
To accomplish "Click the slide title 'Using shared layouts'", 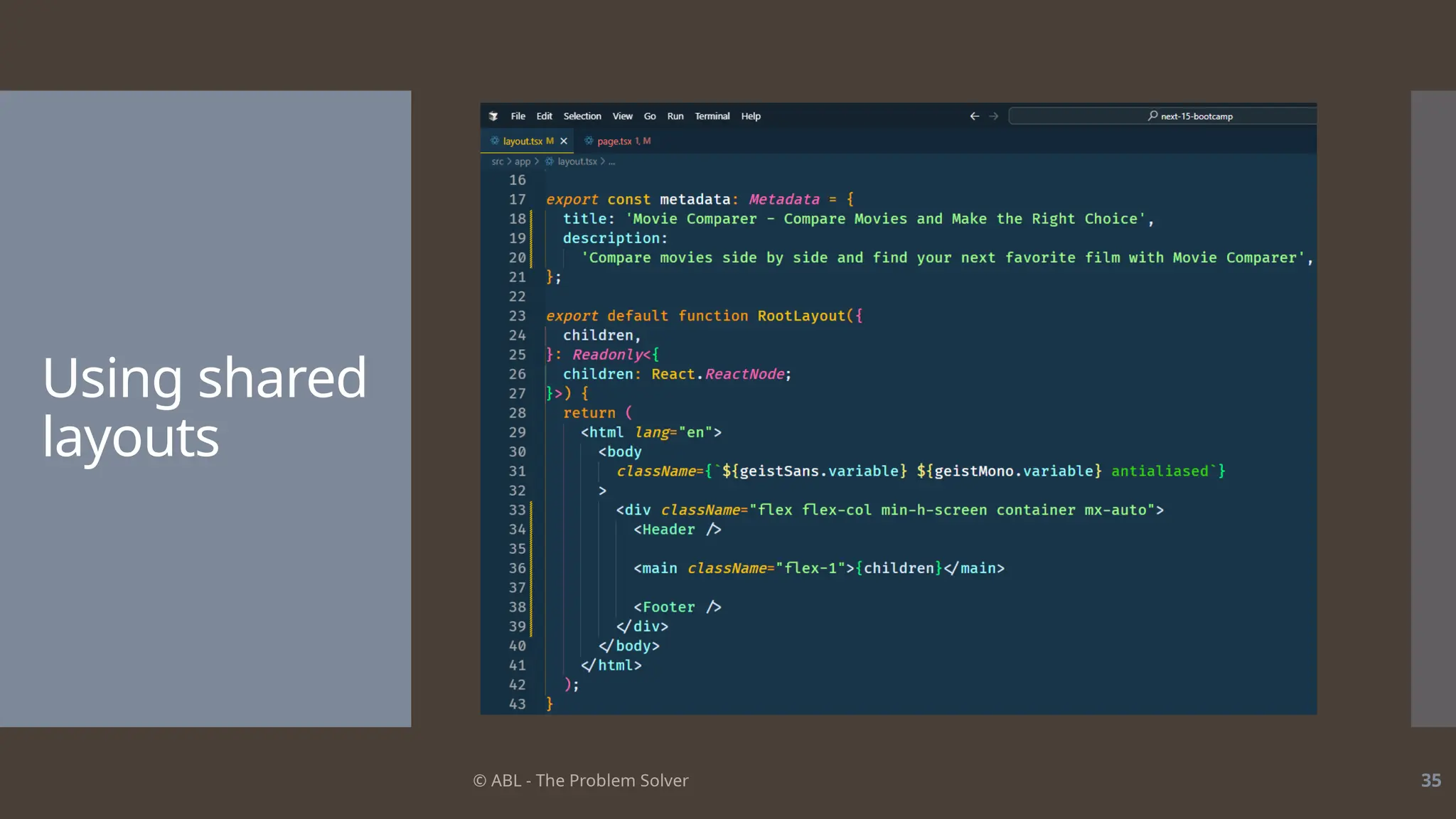I will click(205, 407).
